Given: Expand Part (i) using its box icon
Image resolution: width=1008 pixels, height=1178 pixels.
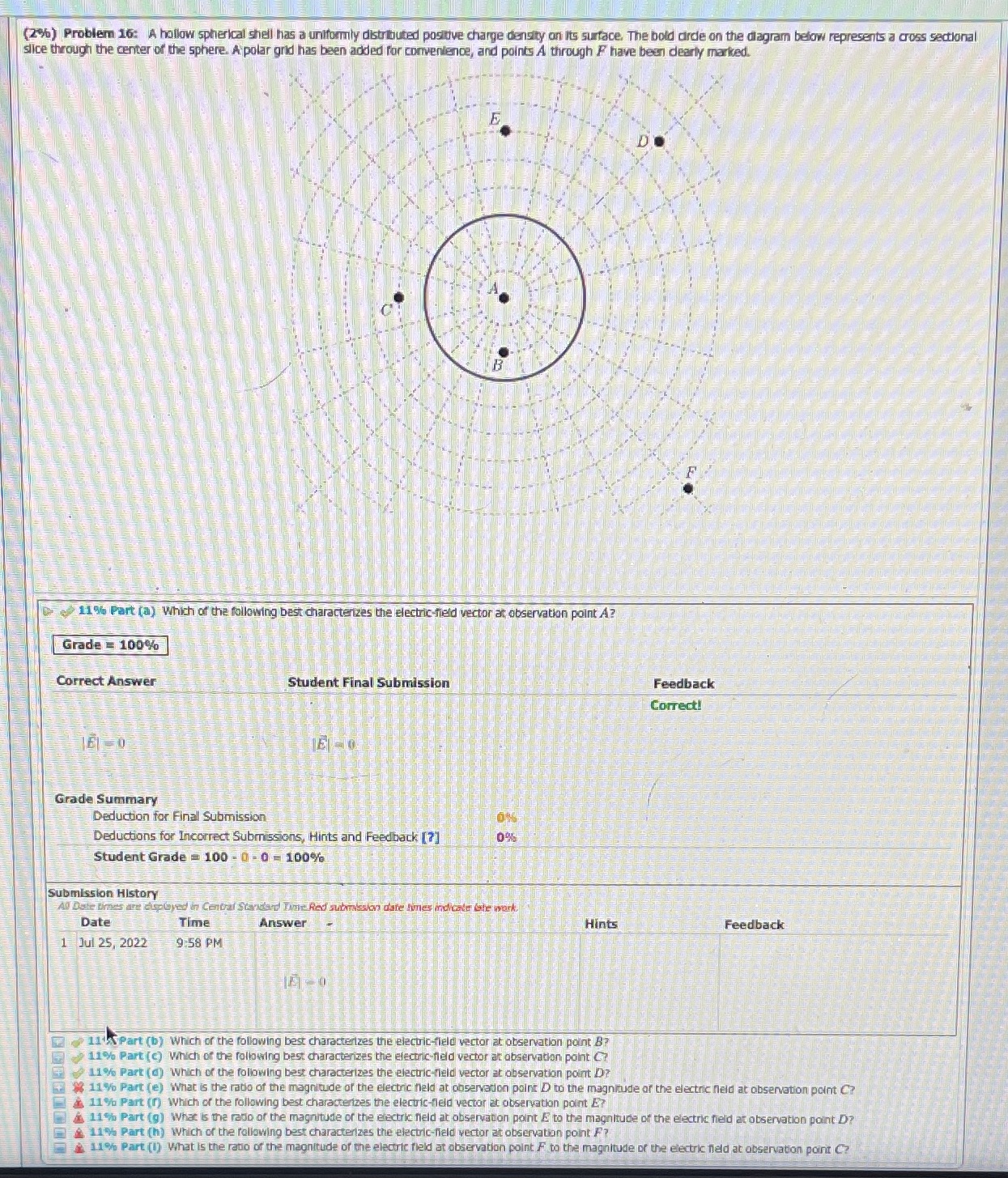Looking at the screenshot, I should pyautogui.click(x=59, y=1147).
